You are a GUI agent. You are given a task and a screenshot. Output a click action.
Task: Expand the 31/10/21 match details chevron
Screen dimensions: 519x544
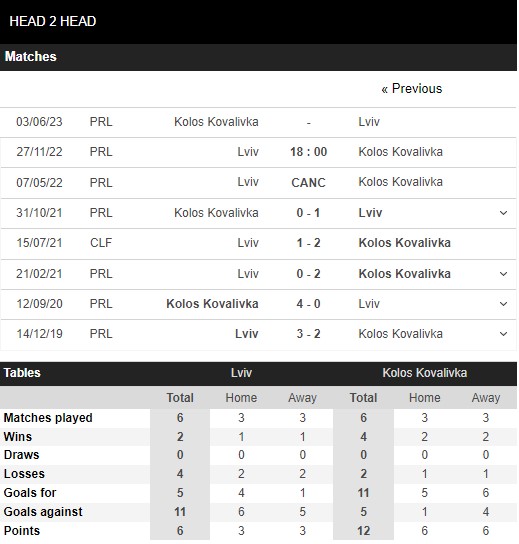click(x=503, y=213)
